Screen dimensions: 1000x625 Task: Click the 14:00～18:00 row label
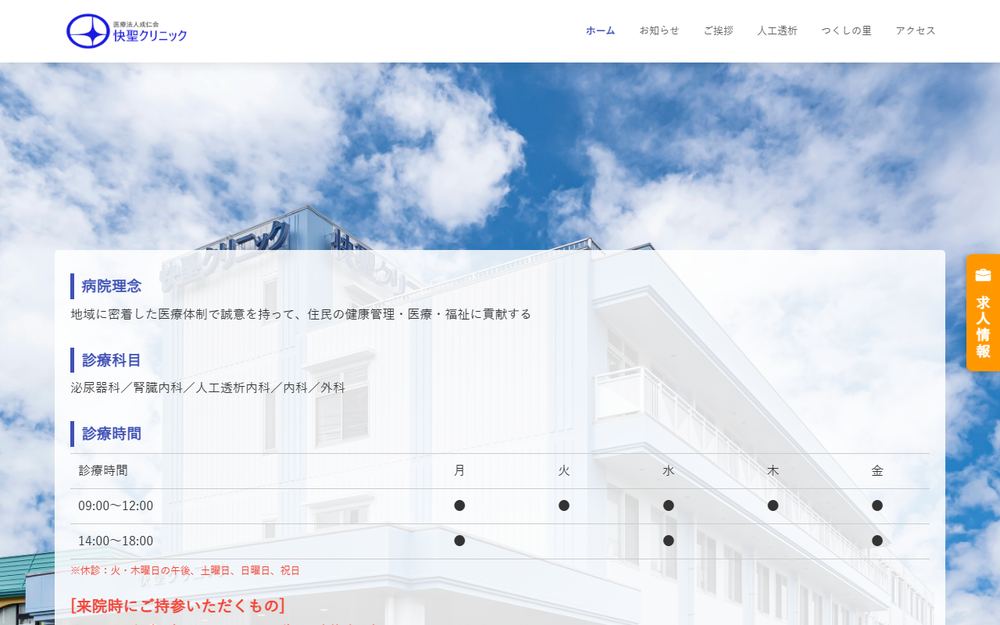coord(115,541)
